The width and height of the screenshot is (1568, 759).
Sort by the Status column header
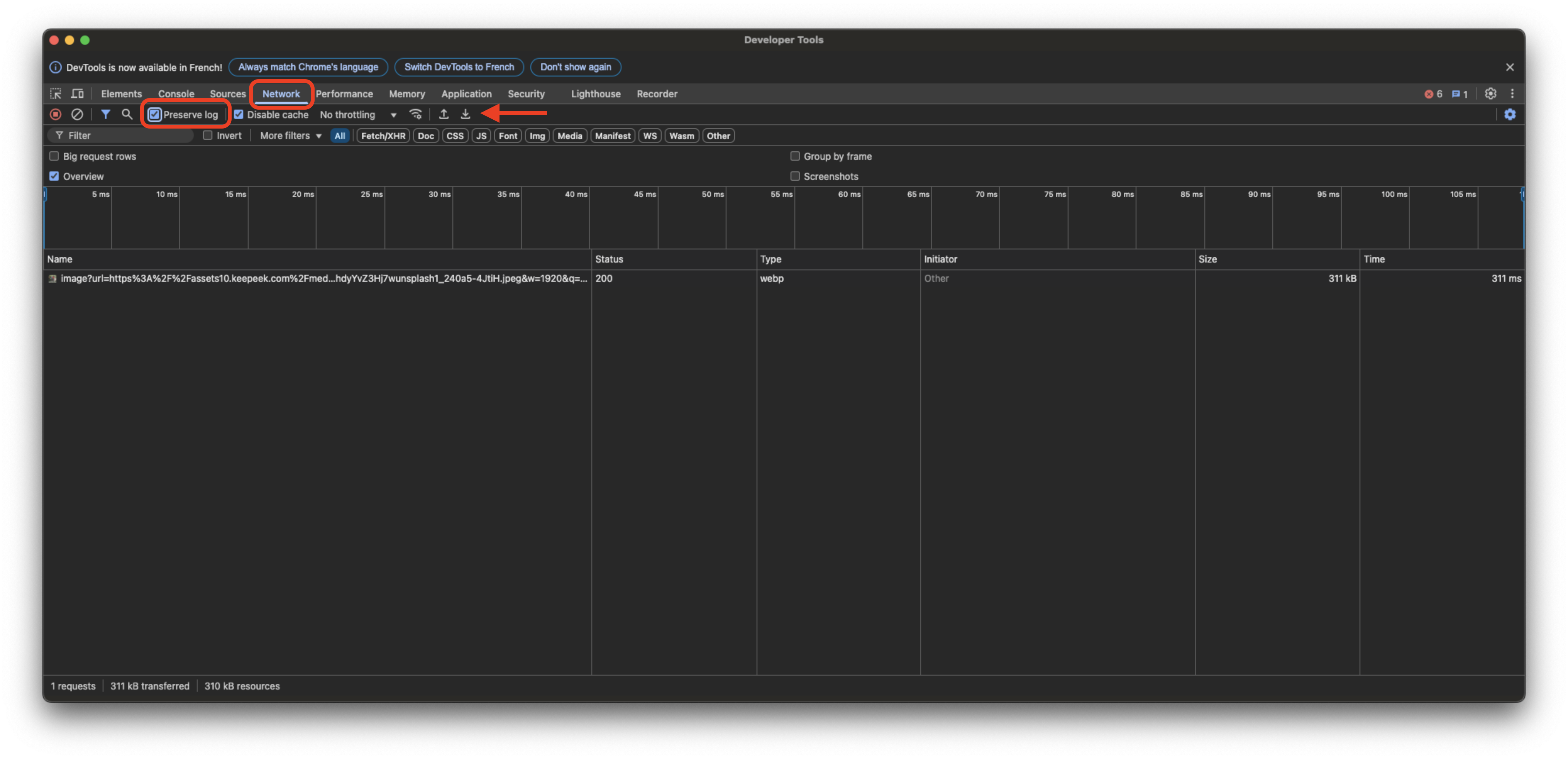[x=674, y=259]
